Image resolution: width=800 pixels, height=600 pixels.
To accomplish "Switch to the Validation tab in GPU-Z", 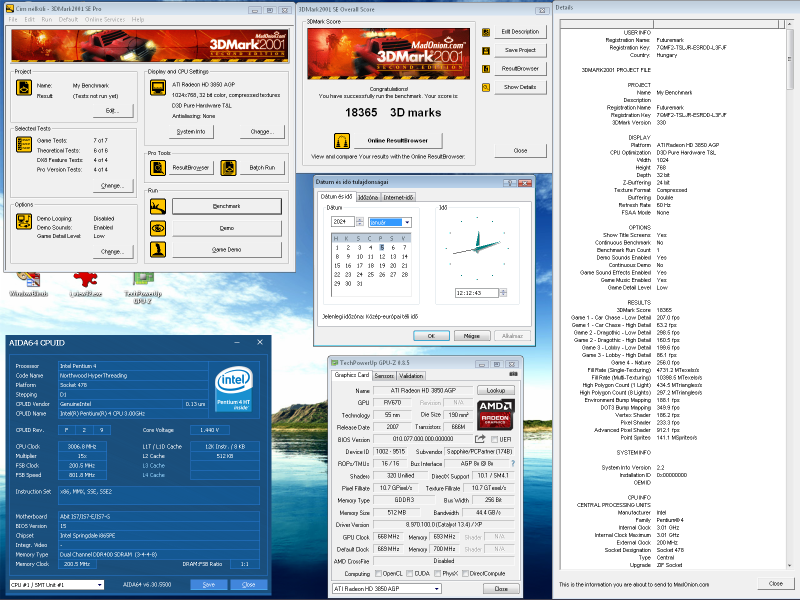I will point(411,376).
